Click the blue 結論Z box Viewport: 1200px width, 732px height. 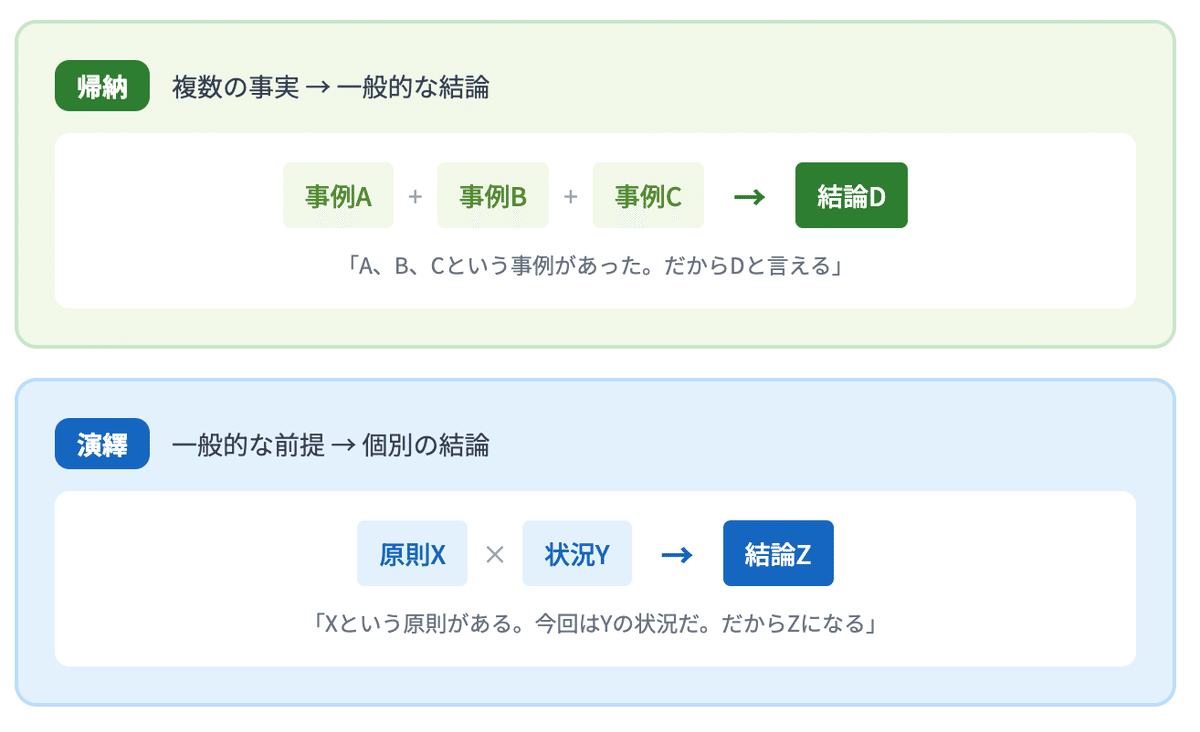point(778,554)
